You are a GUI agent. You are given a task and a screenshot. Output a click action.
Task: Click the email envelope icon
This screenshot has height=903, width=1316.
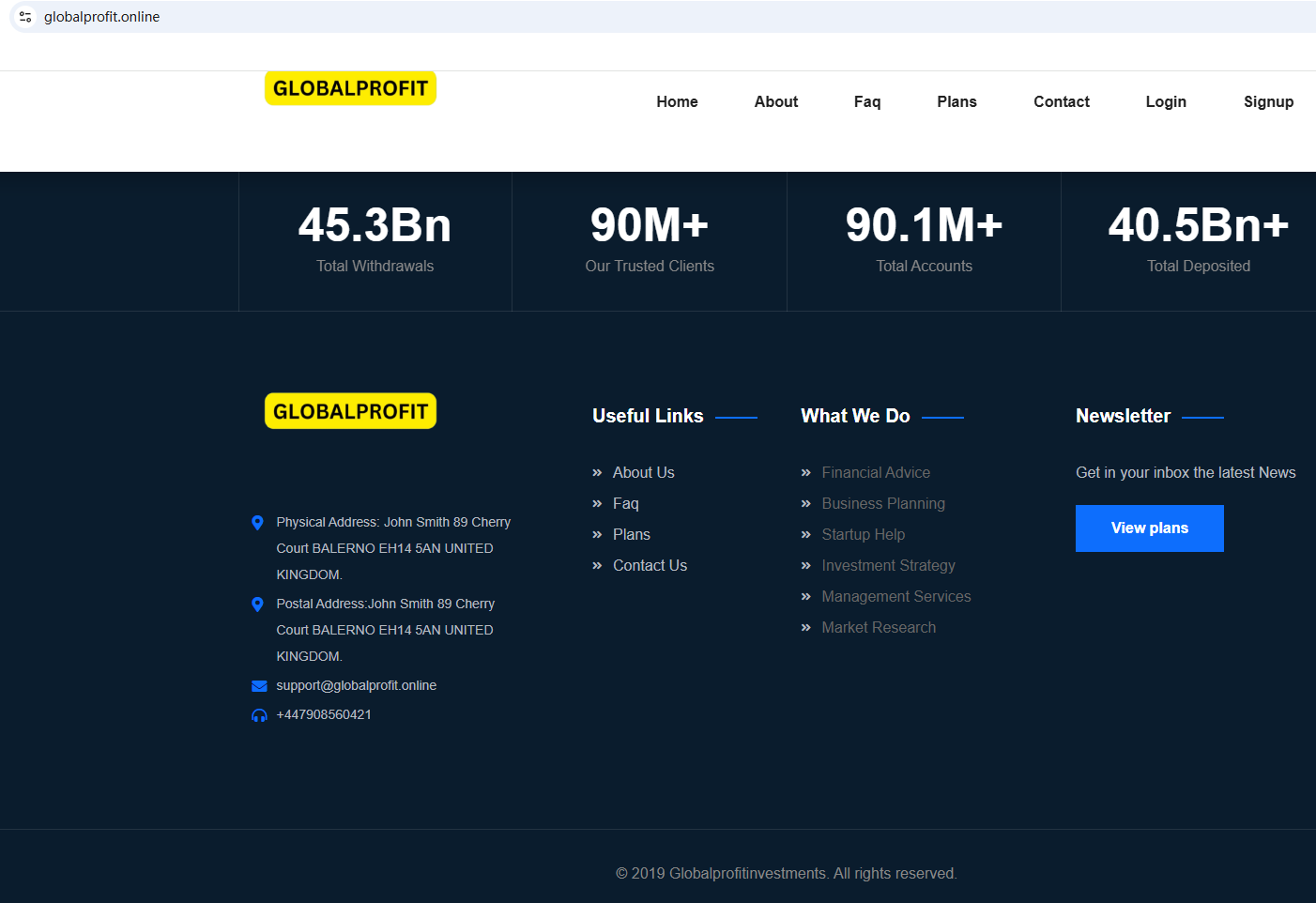[259, 686]
